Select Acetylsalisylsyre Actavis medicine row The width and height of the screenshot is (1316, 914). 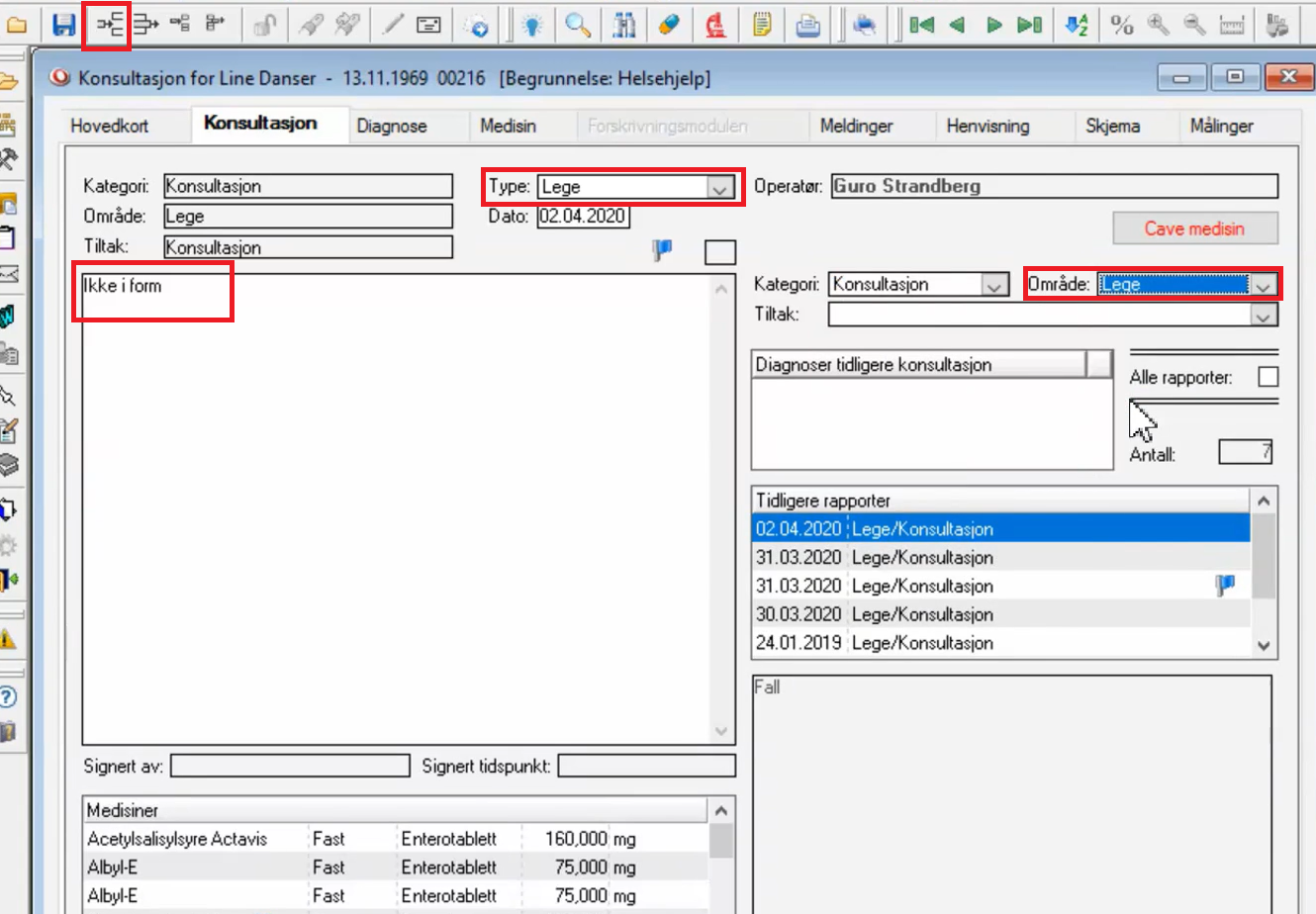396,839
